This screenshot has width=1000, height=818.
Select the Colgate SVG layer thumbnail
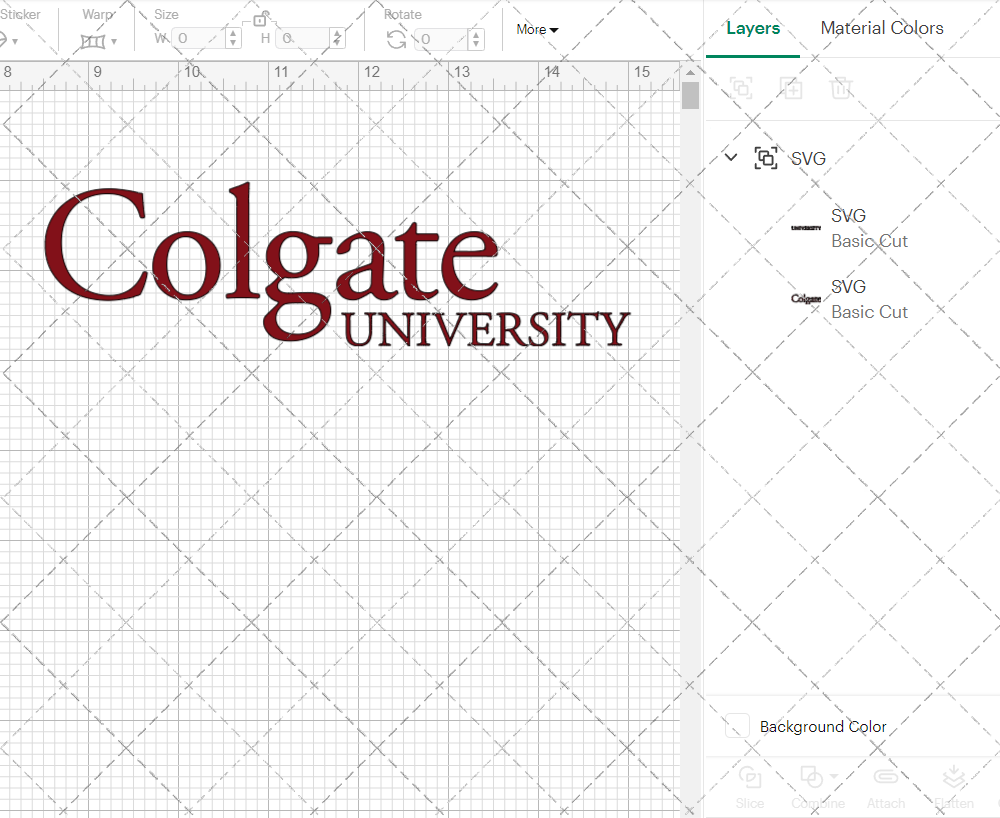[x=806, y=298]
